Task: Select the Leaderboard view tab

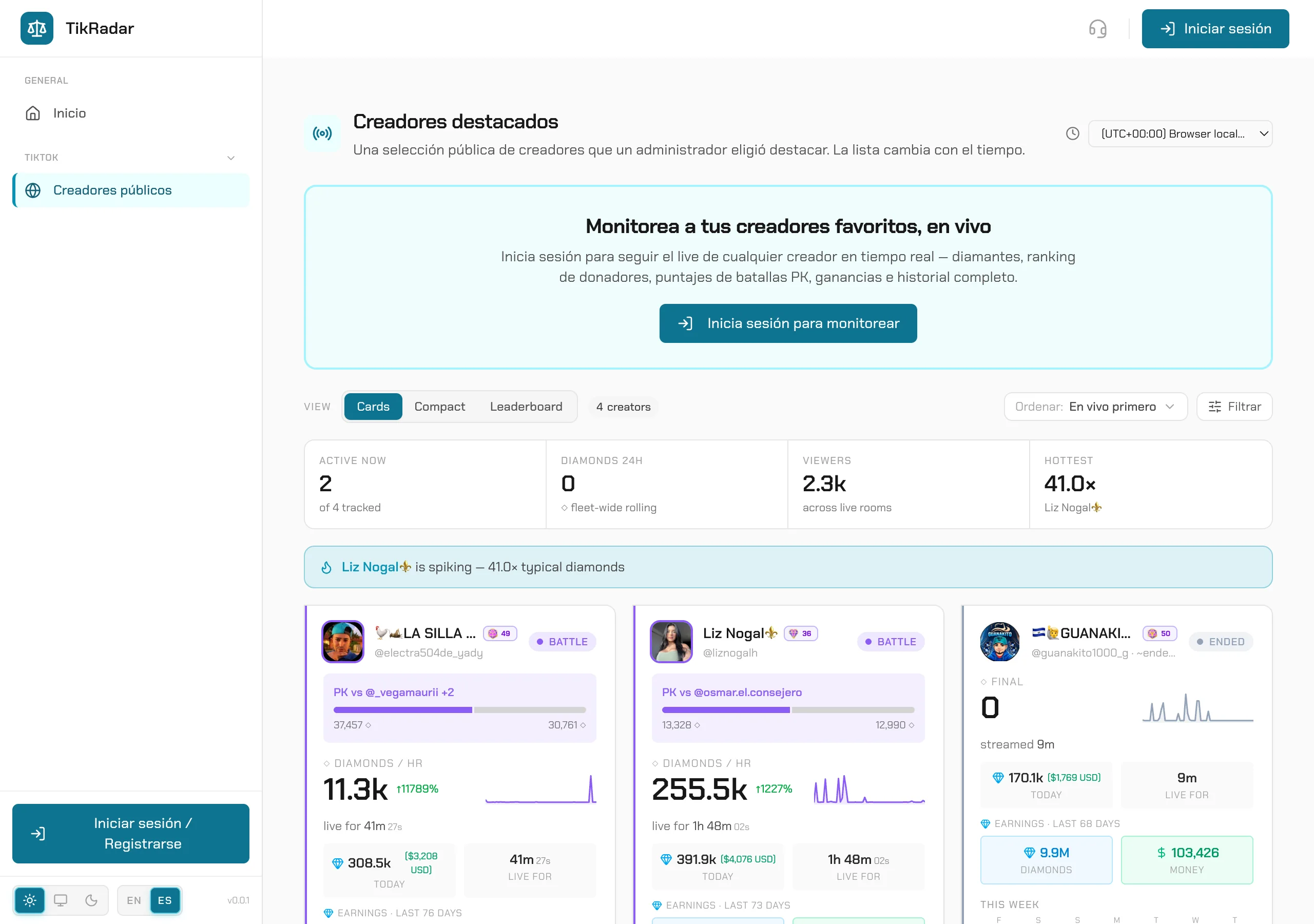Action: tap(526, 407)
